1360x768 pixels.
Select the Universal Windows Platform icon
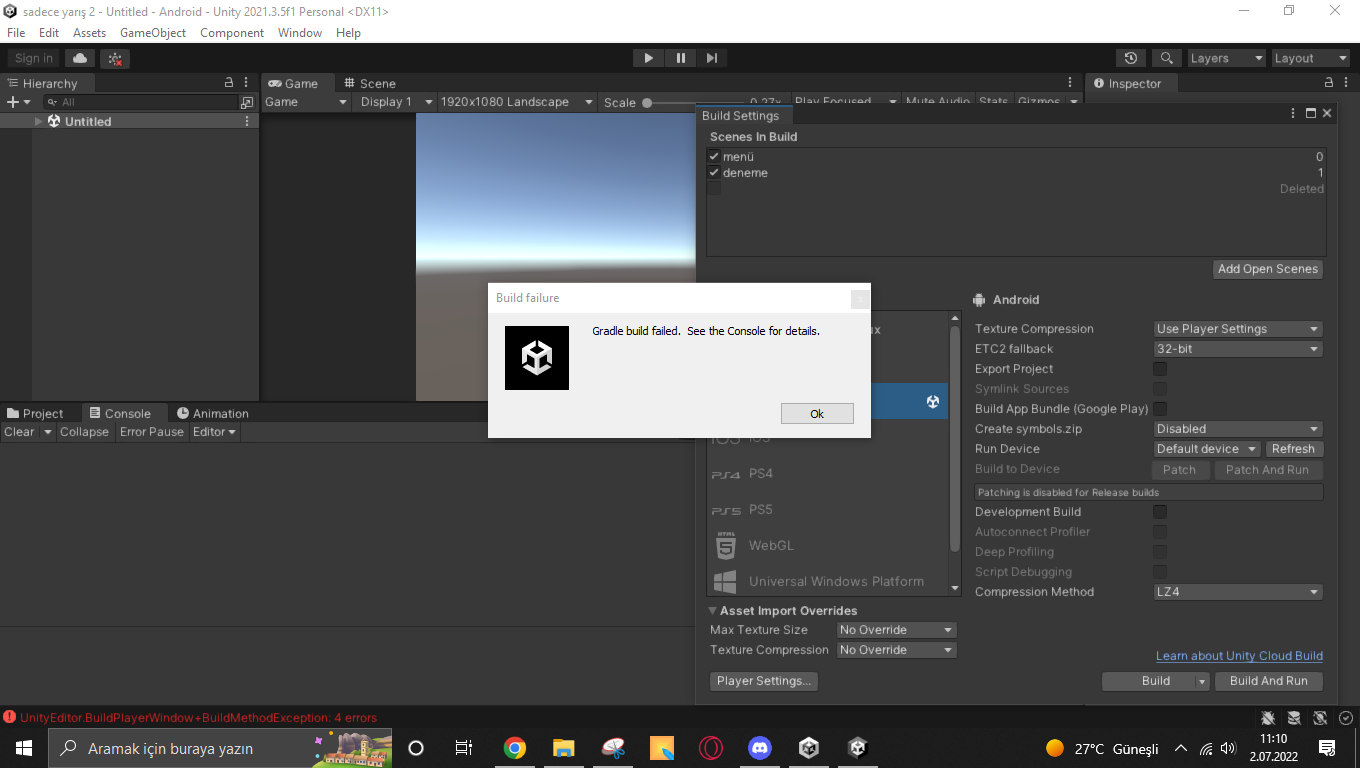click(725, 581)
